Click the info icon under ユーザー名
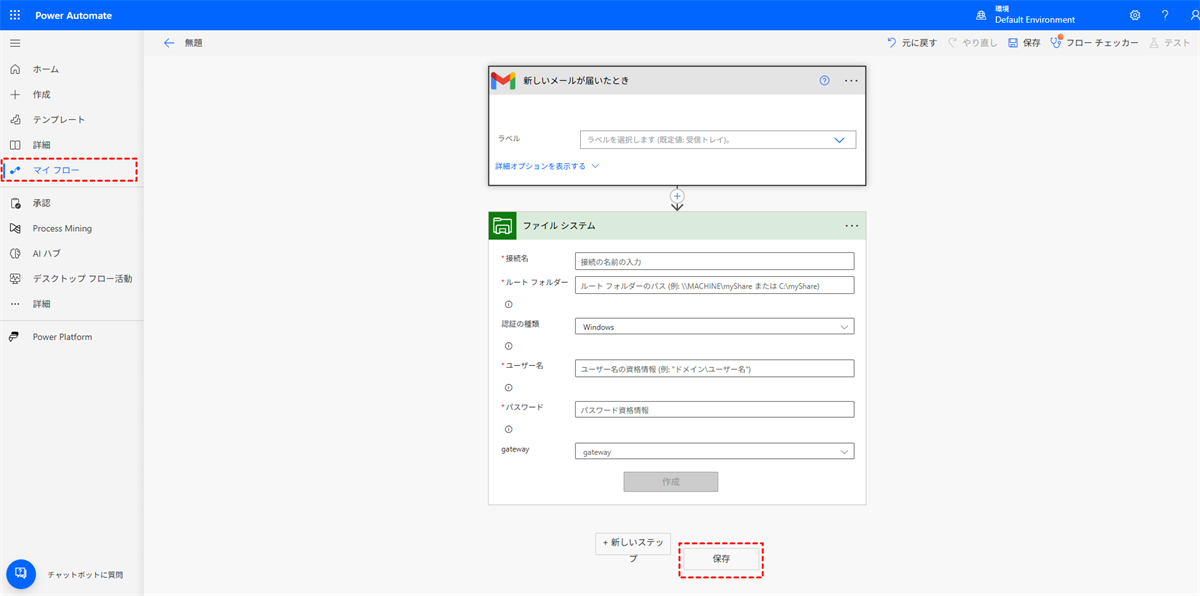The height and width of the screenshot is (596, 1200). click(508, 387)
